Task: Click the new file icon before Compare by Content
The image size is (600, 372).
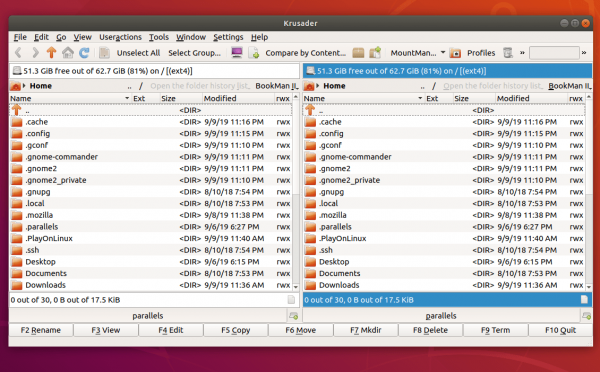Action: (x=254, y=52)
